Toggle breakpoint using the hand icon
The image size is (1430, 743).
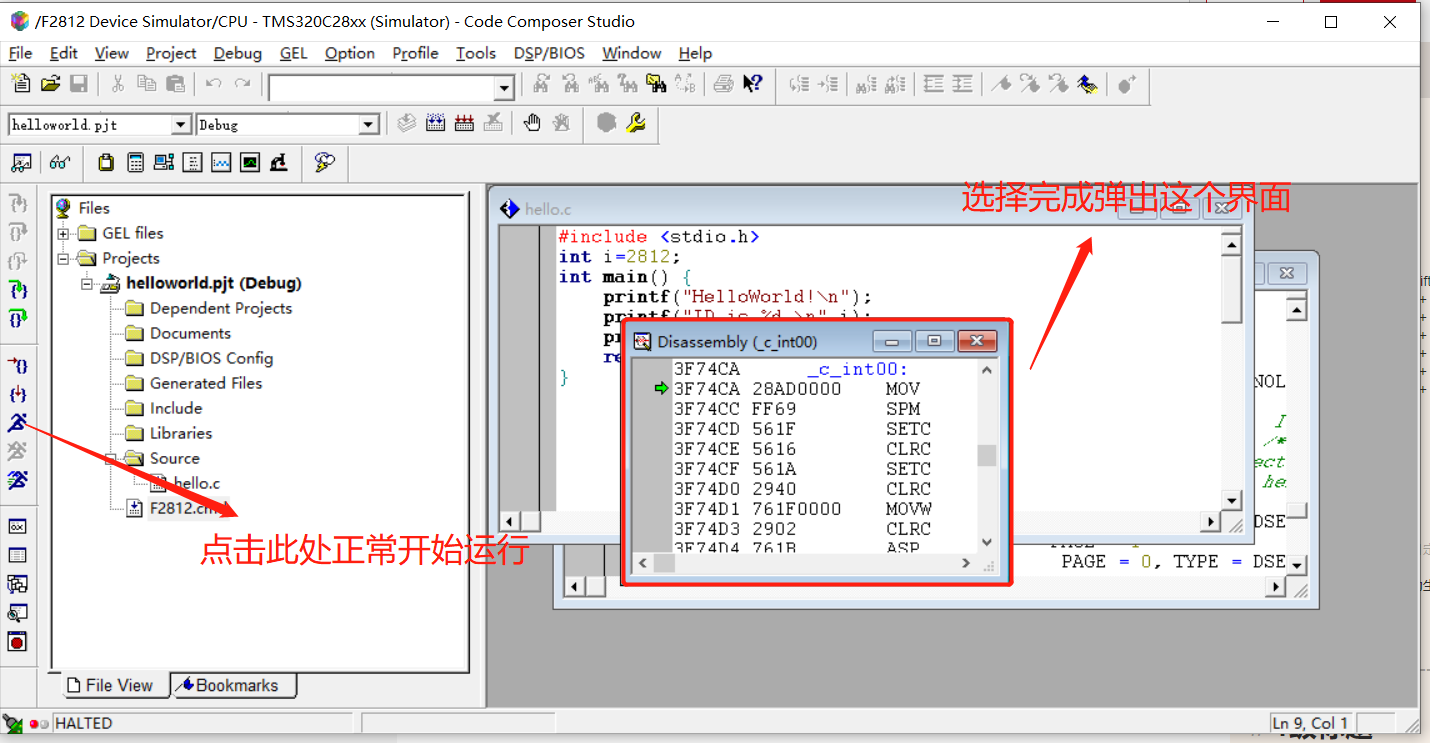(x=532, y=123)
